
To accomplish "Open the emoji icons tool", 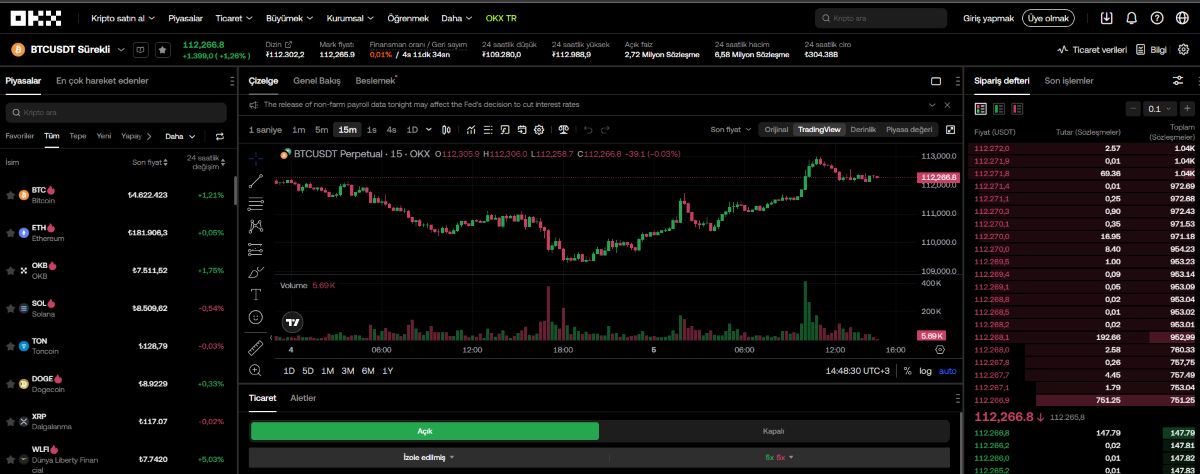I will click(x=256, y=317).
